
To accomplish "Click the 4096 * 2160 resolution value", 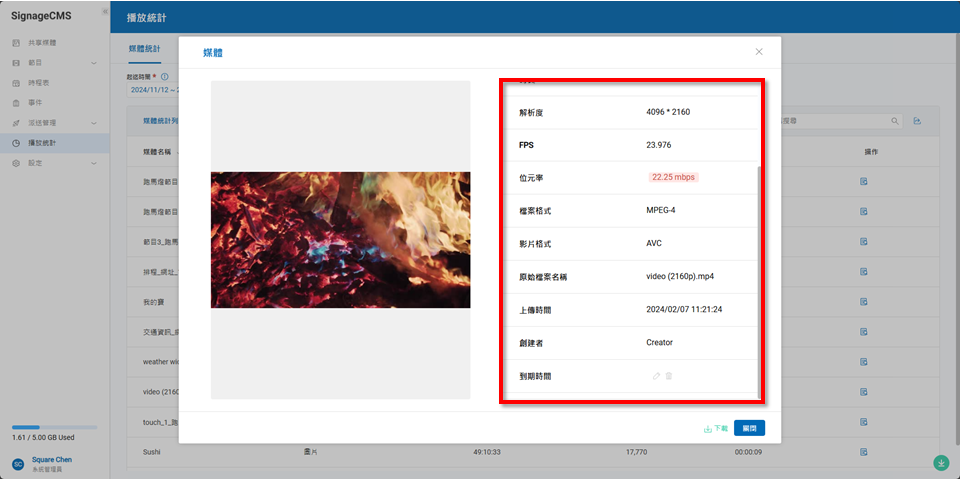I will click(x=668, y=112).
